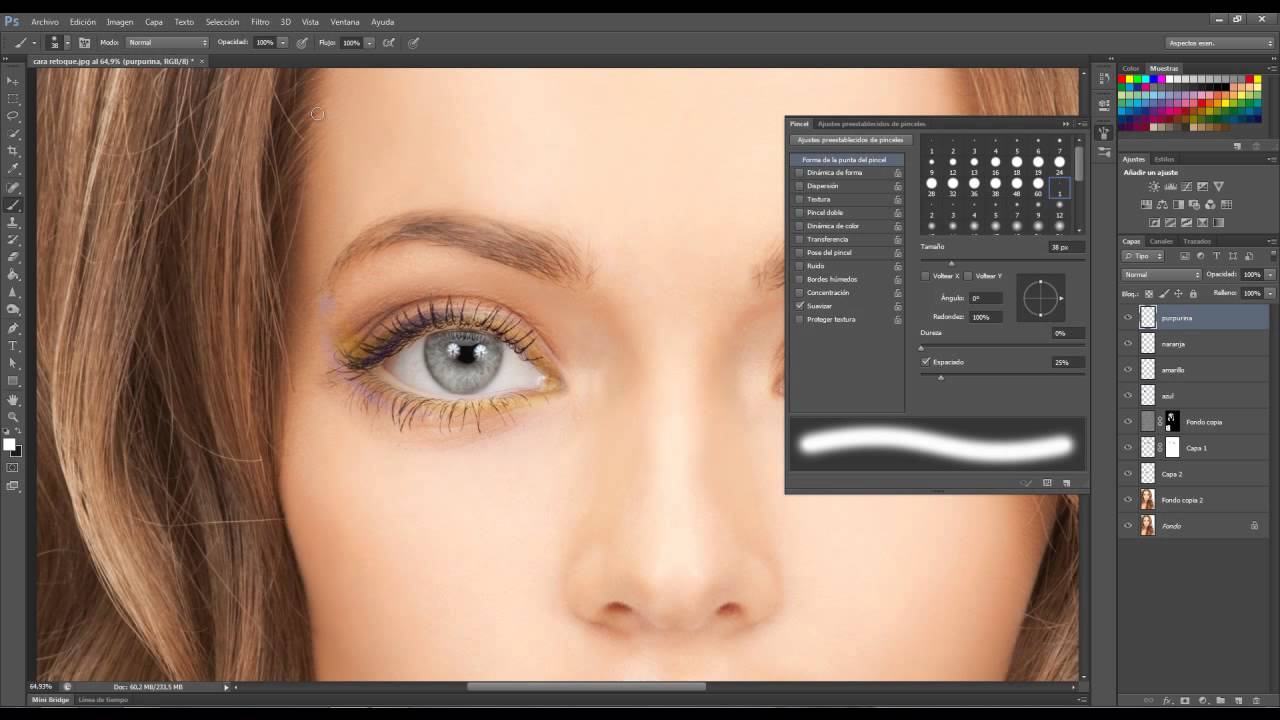Pick the Horizontal Type tool
Viewport: 1280px width, 720px height.
click(13, 345)
